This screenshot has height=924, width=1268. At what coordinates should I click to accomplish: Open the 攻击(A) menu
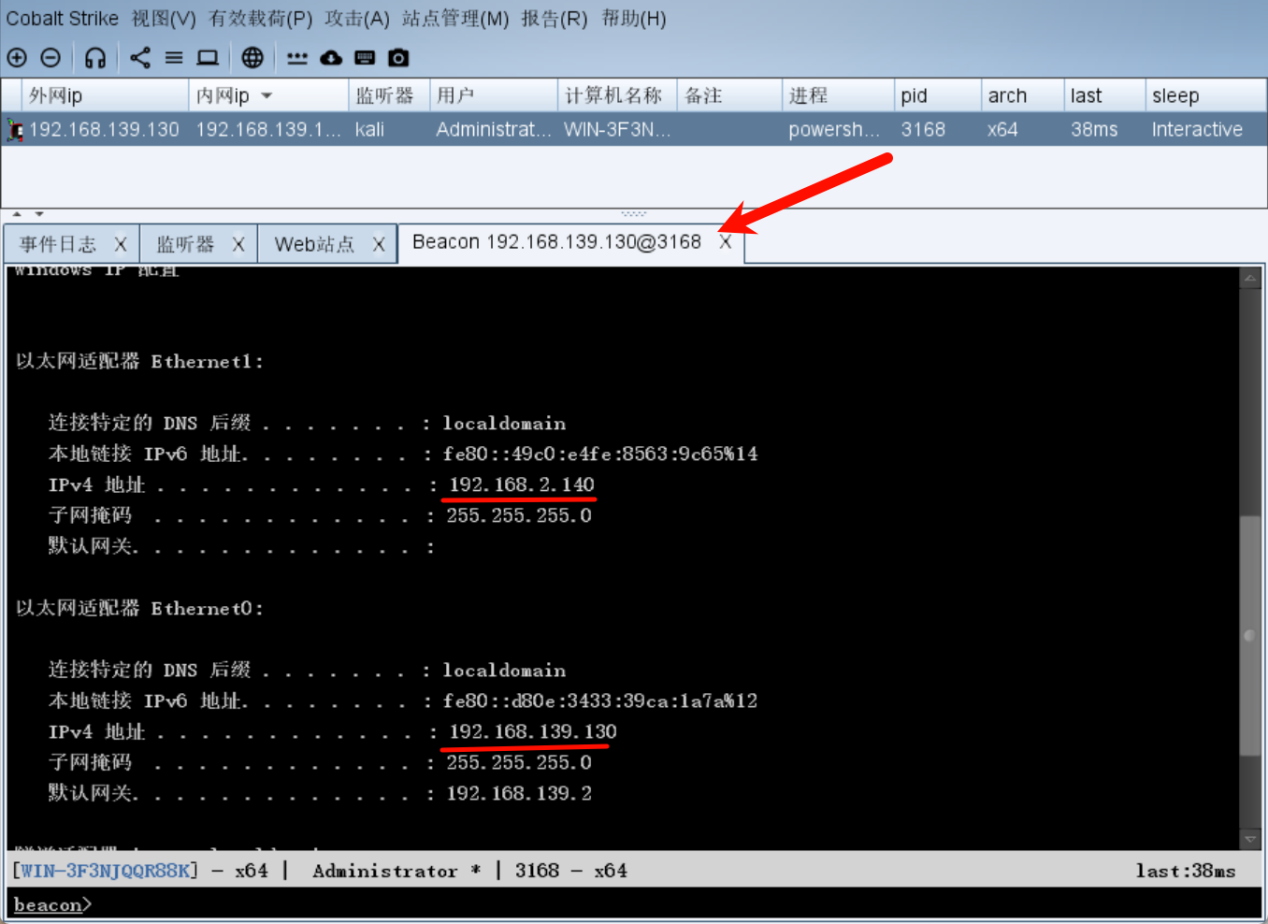coord(357,18)
